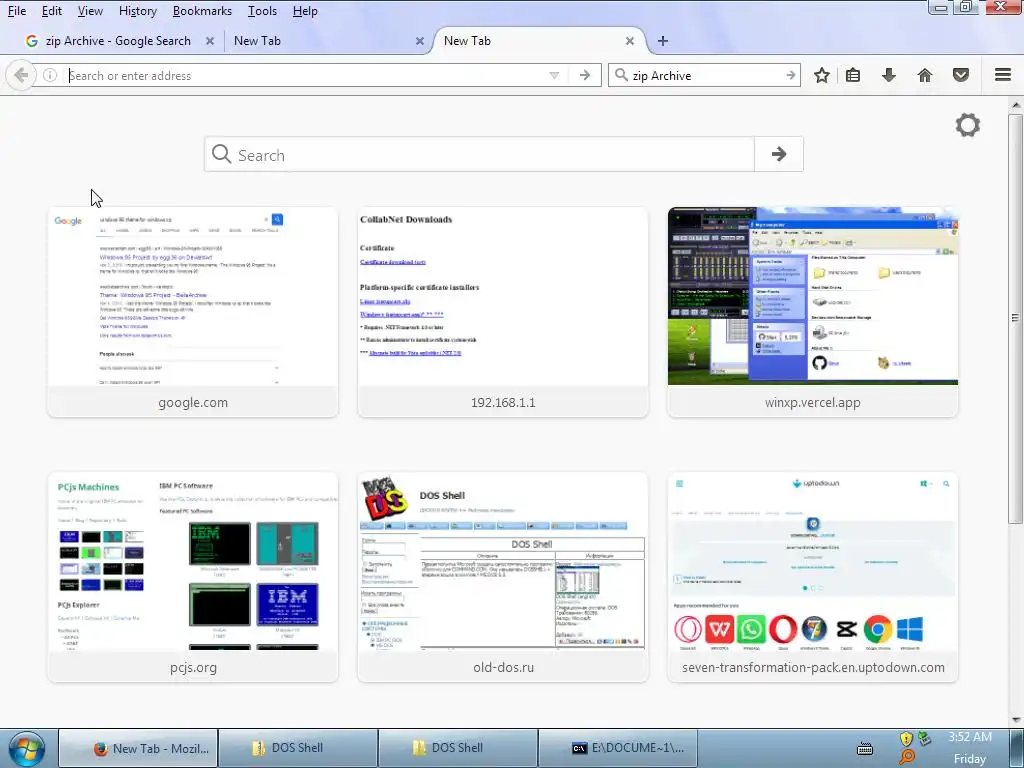Show bookmarks list icon in toolbar

click(853, 75)
